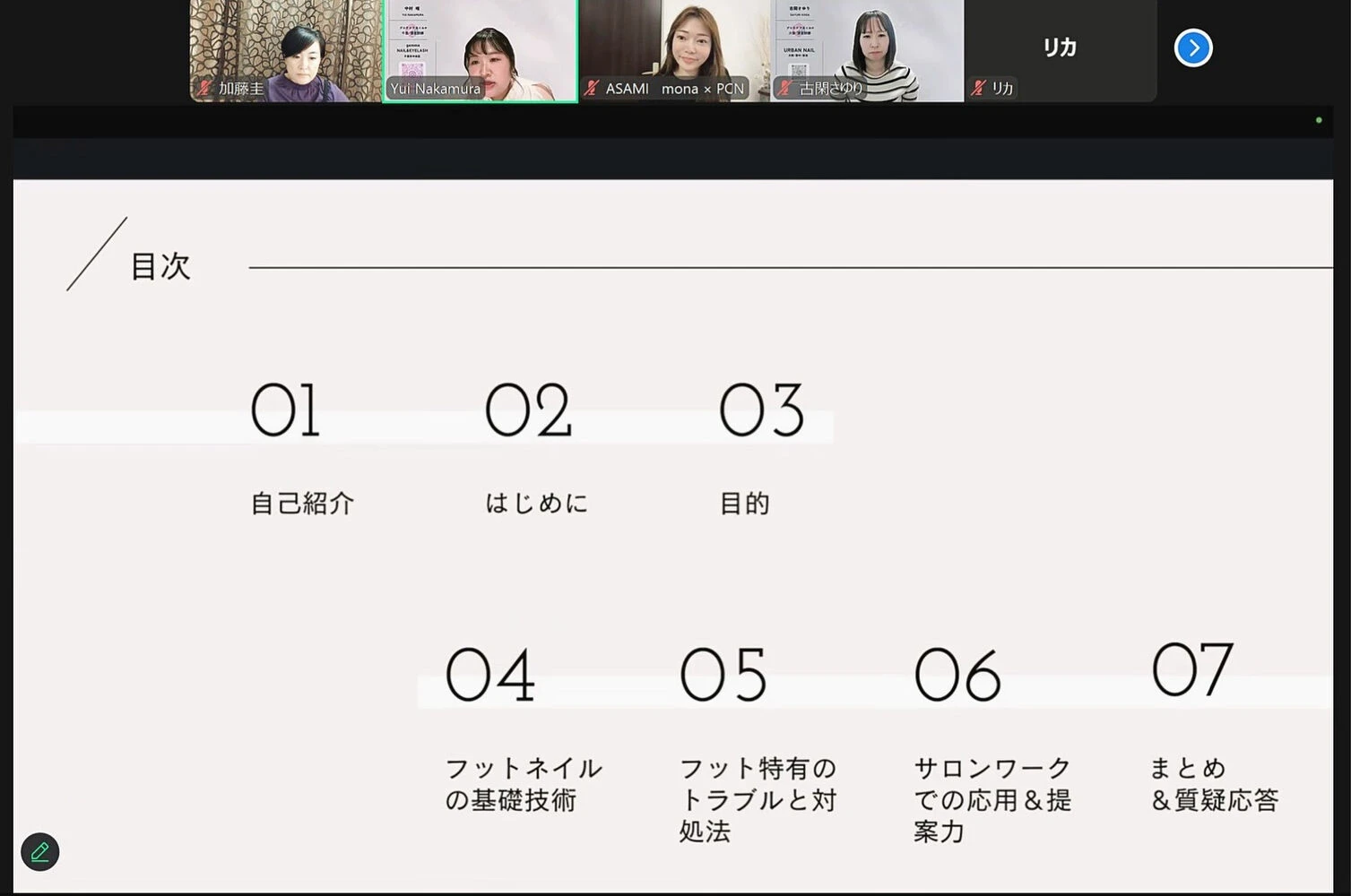Click muted microphone icon next to リカ label

click(x=978, y=88)
